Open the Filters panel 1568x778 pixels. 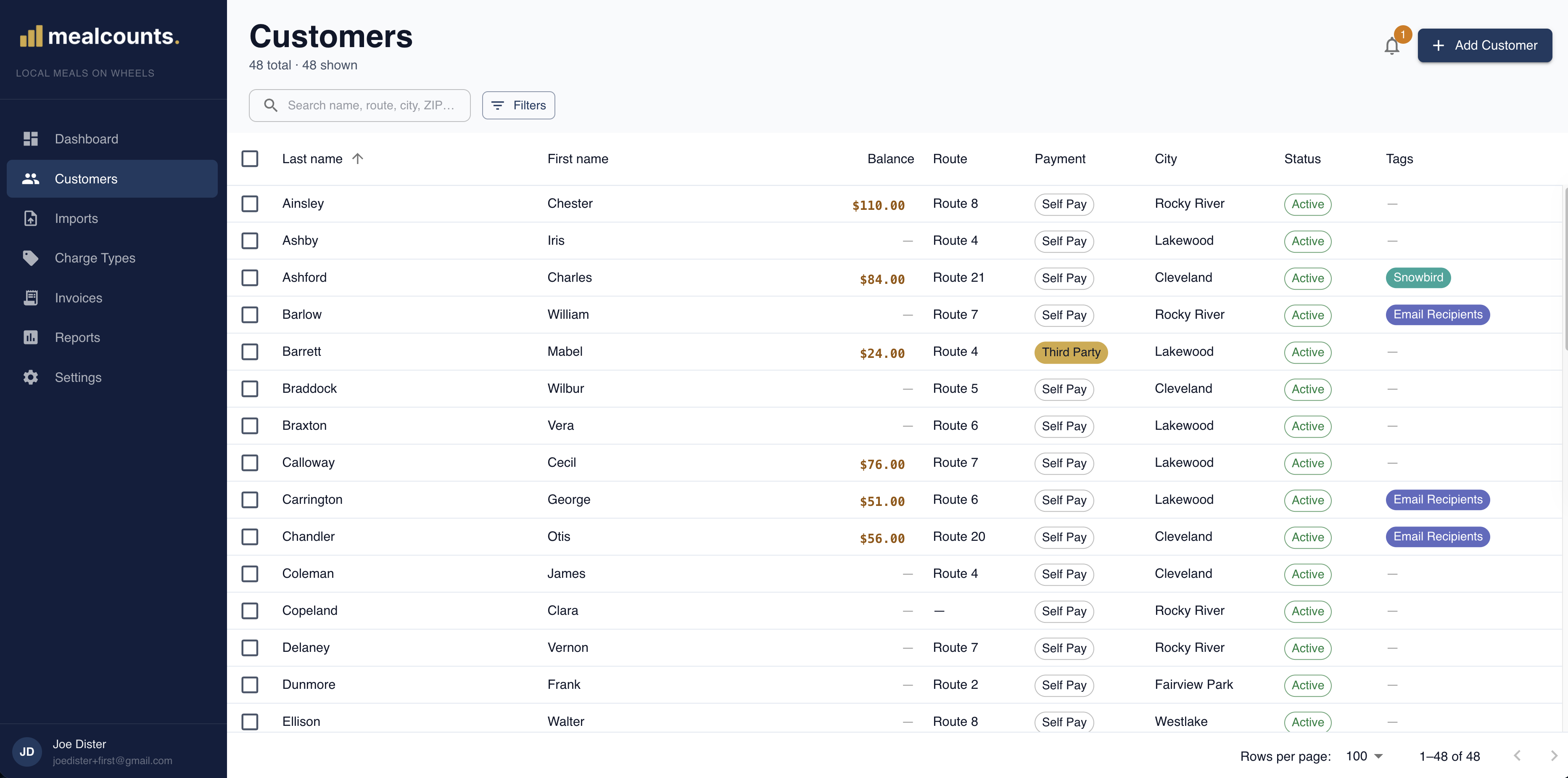point(519,105)
